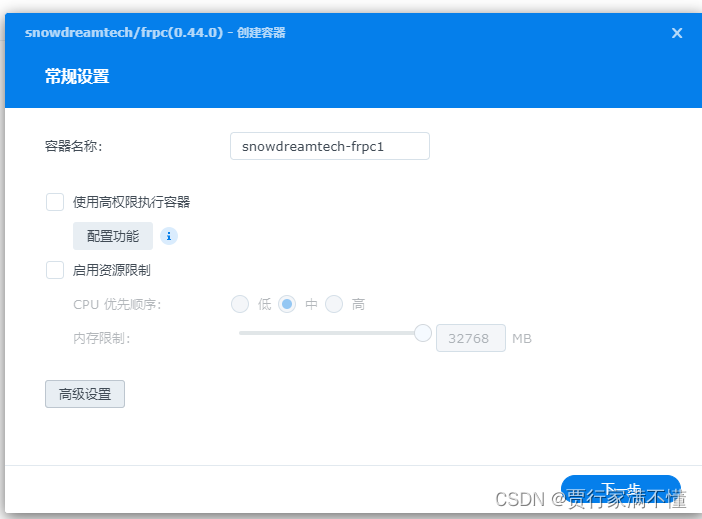Click the MB unit label
Screen dimensions: 702x519
tap(522, 339)
